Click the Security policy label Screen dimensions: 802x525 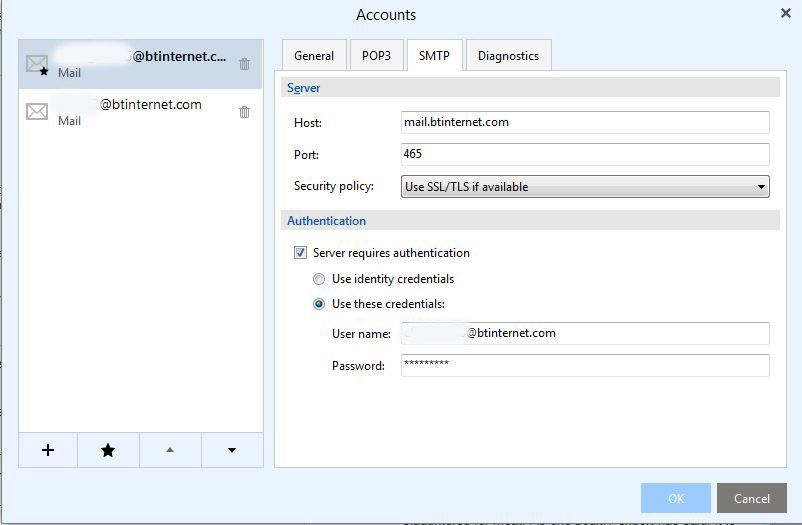coord(333,186)
